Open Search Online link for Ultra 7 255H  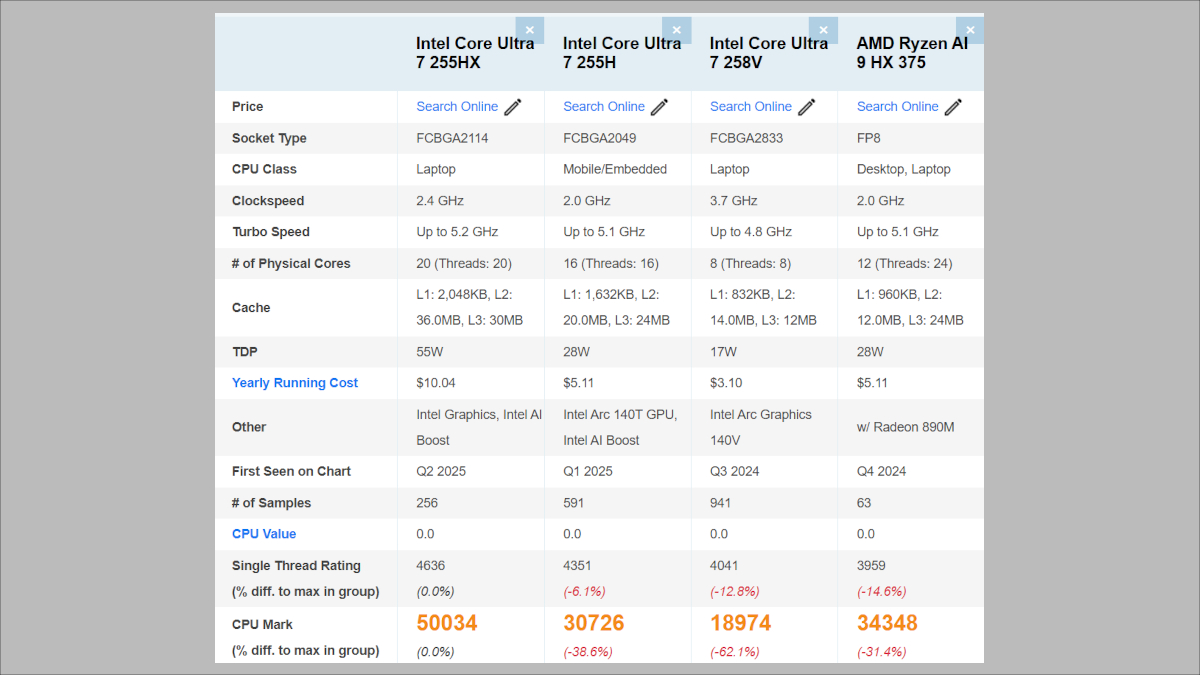point(604,107)
